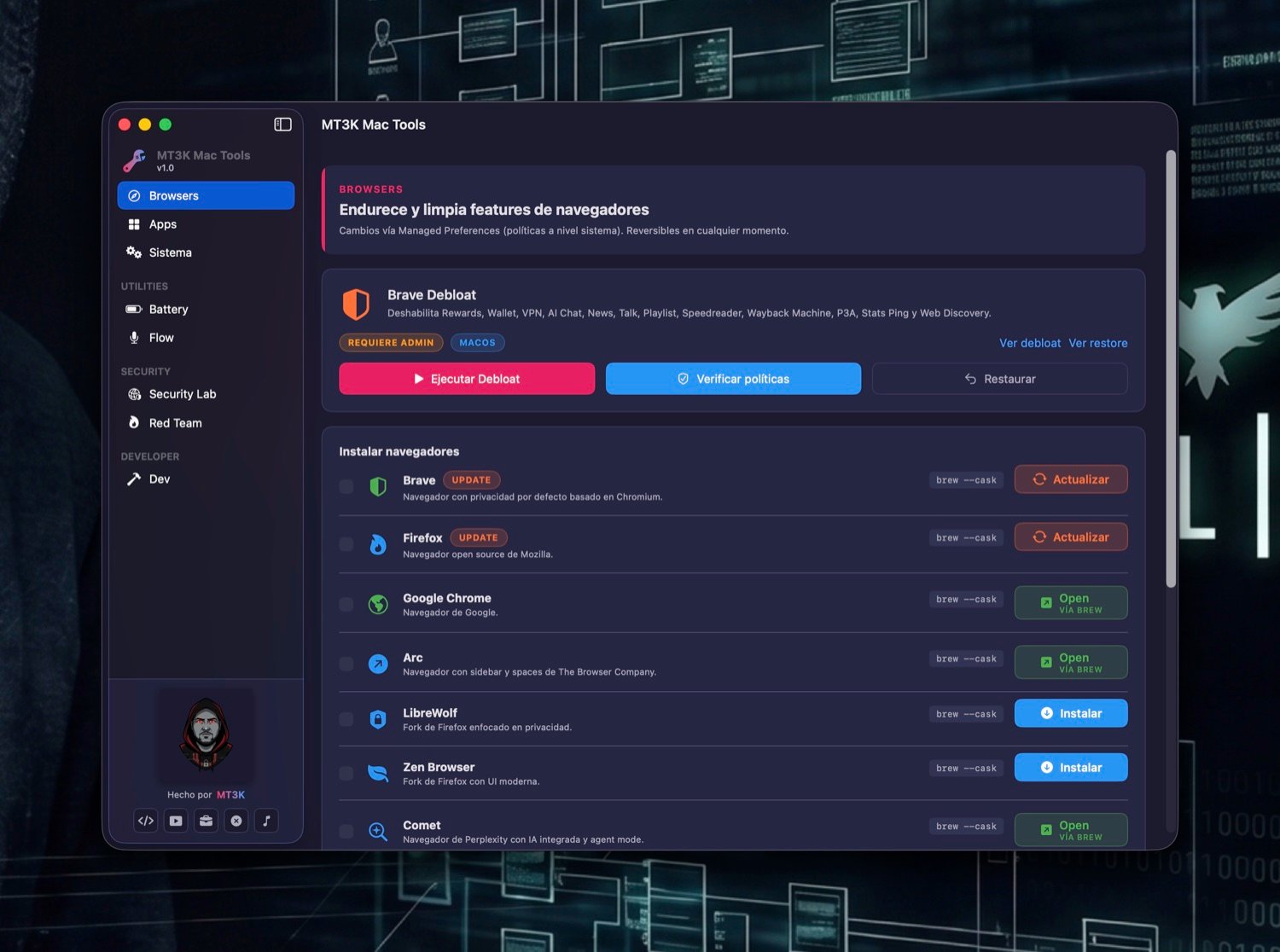Click the magnifier icon beside Comet
Viewport: 1280px width, 952px height.
[x=378, y=831]
